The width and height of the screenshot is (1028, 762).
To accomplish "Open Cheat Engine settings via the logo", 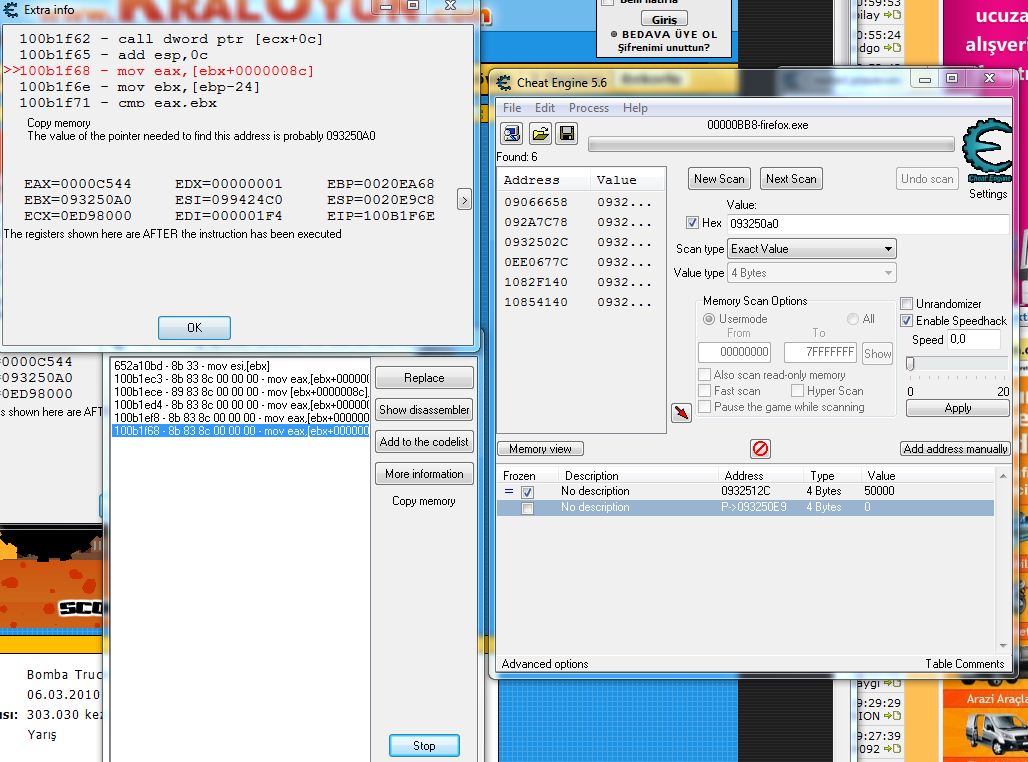I will (x=986, y=155).
